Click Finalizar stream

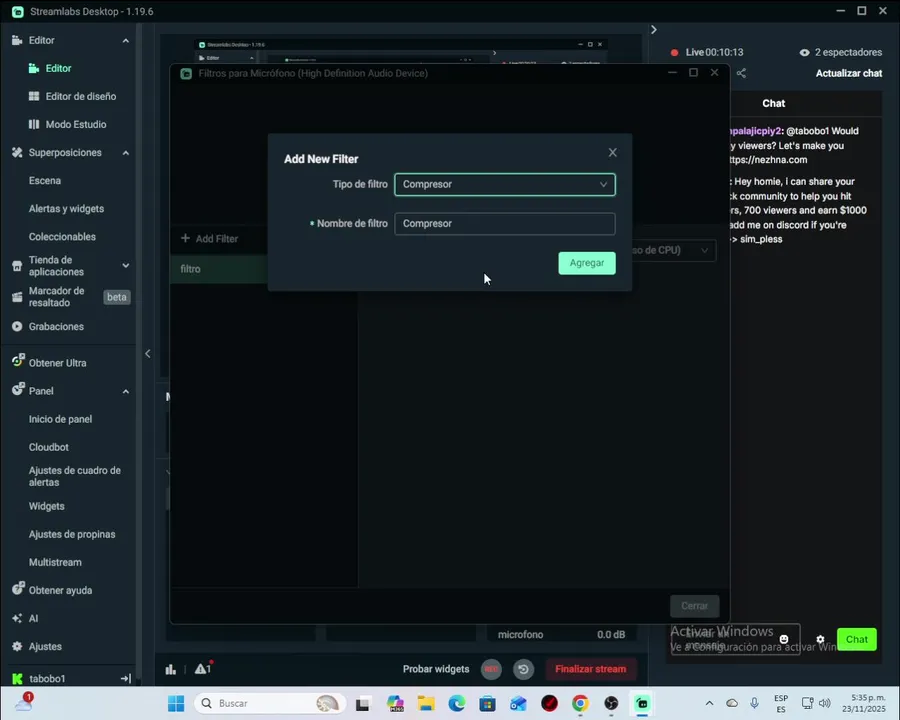(x=591, y=669)
